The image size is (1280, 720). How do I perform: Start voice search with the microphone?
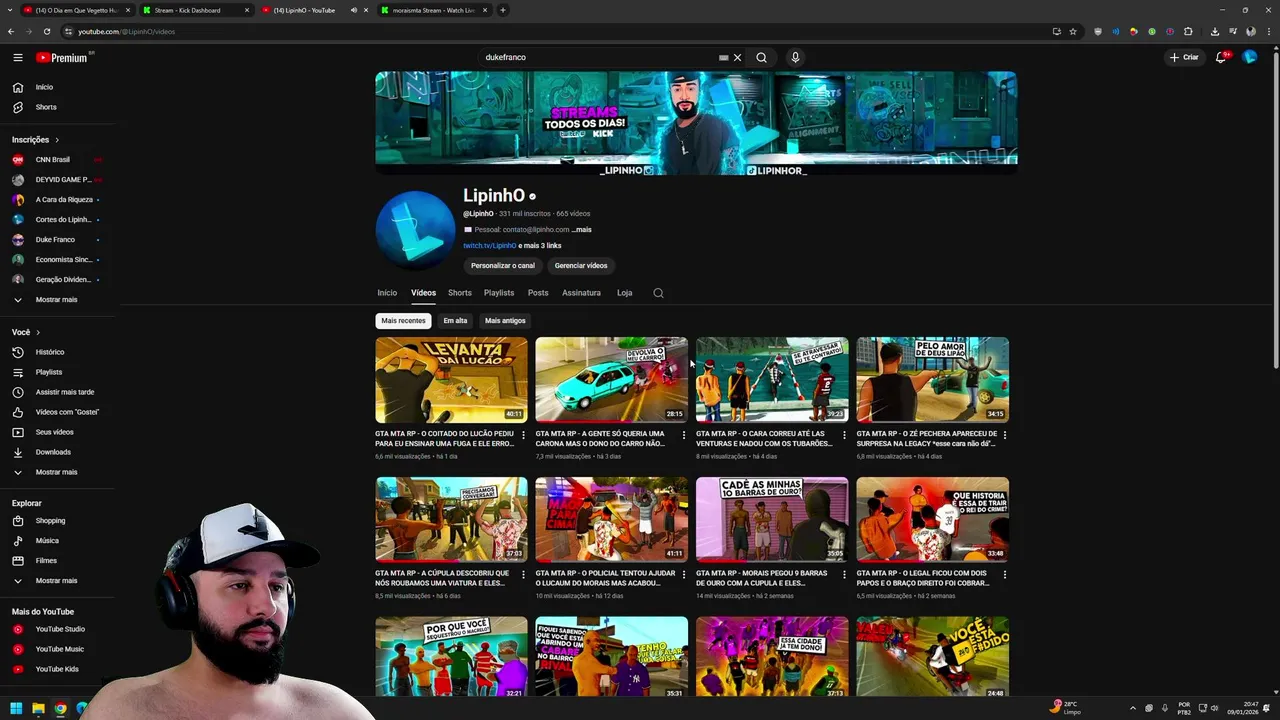pyautogui.click(x=795, y=57)
